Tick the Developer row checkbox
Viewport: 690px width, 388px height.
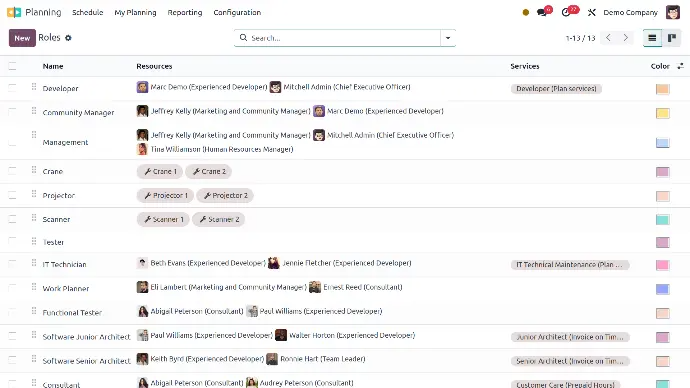click(12, 88)
